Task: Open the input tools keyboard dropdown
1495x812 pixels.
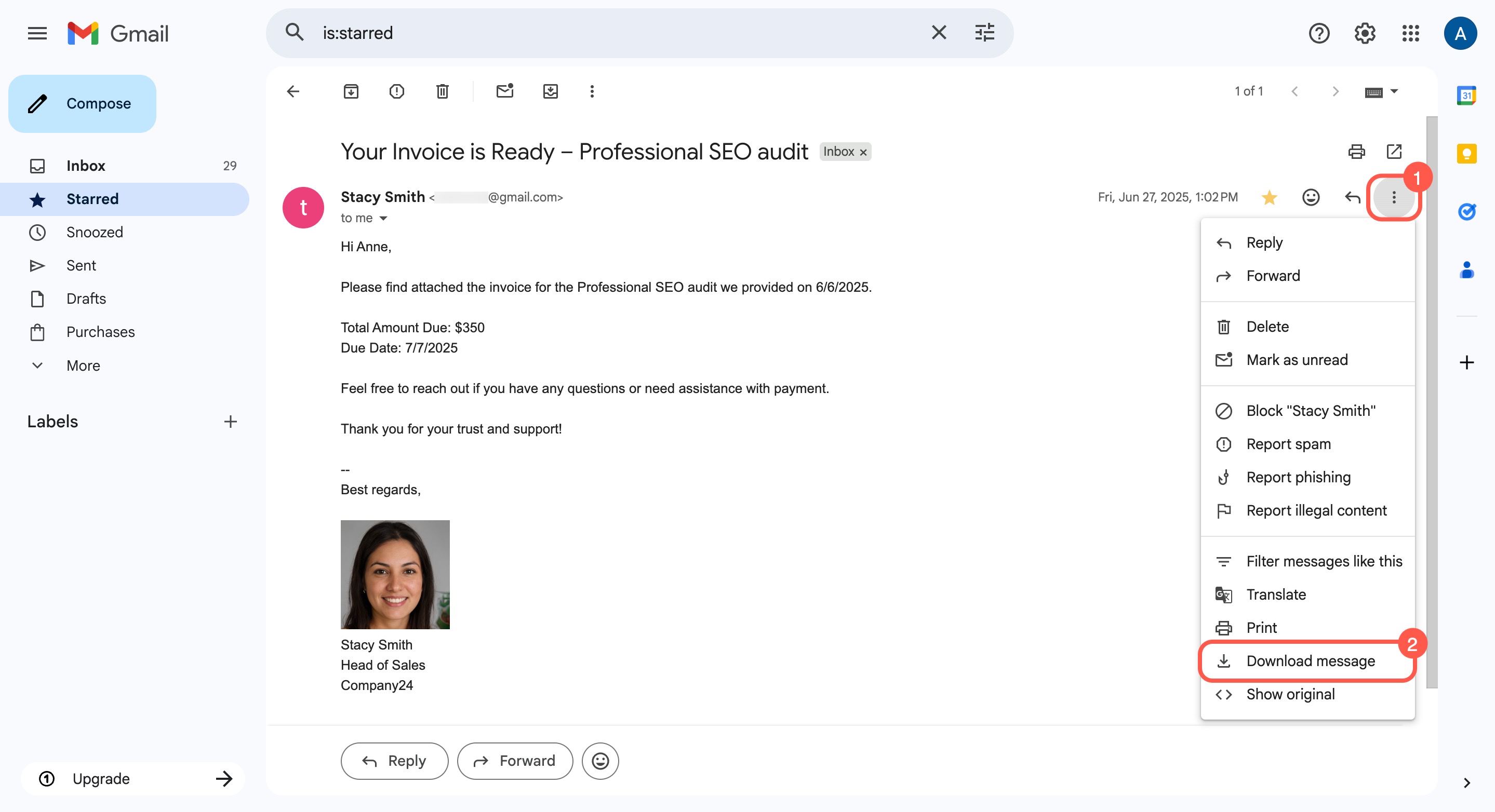Action: [x=1395, y=91]
